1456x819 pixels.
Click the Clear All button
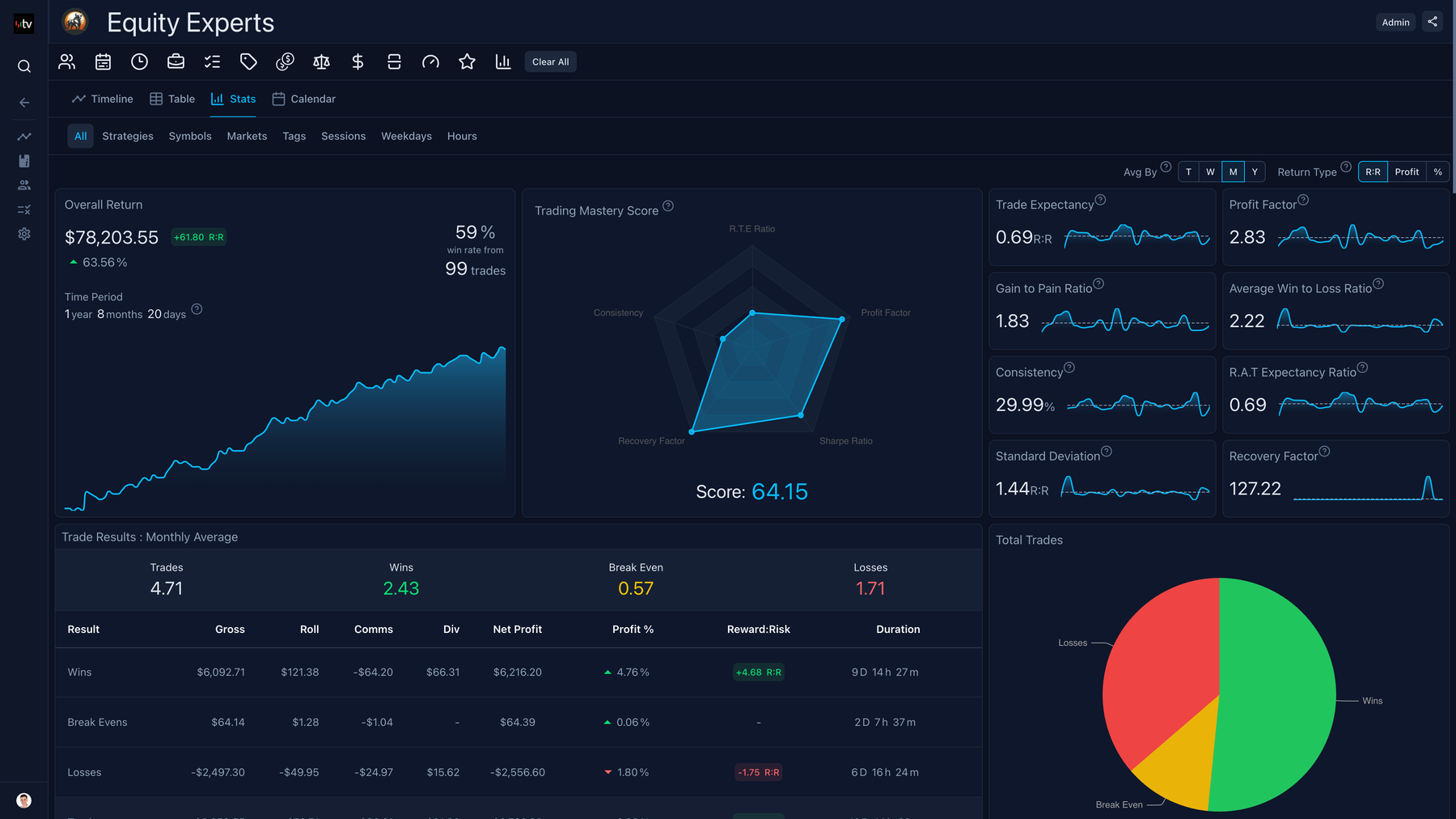pyautogui.click(x=550, y=62)
